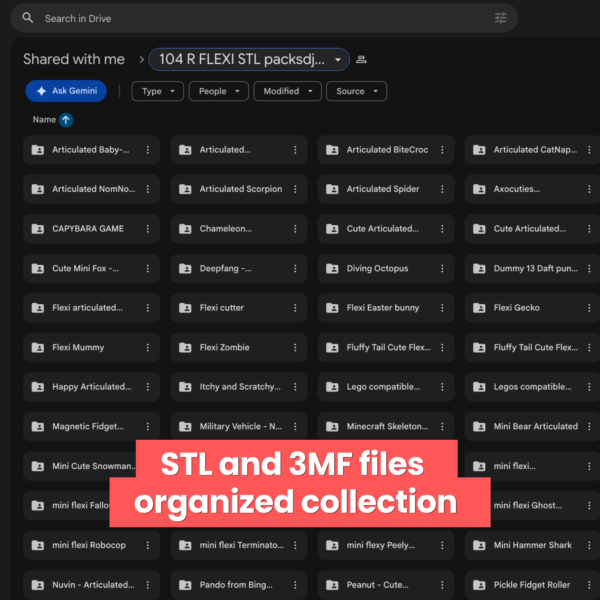Select the mini flexy Peely folder
Screen dimensions: 600x600
[x=386, y=545]
